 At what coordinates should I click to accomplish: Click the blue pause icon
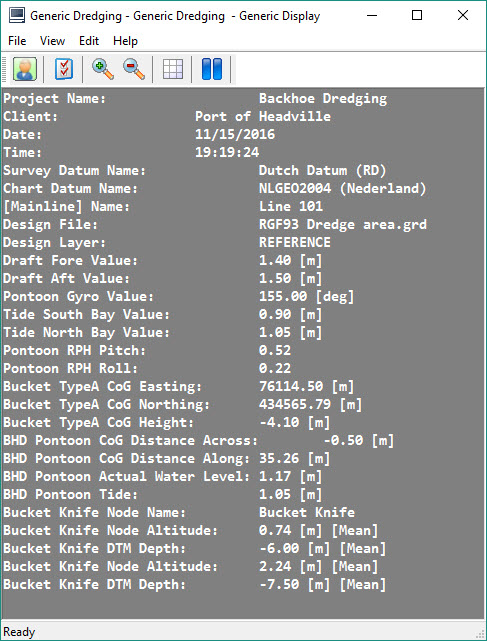212,69
